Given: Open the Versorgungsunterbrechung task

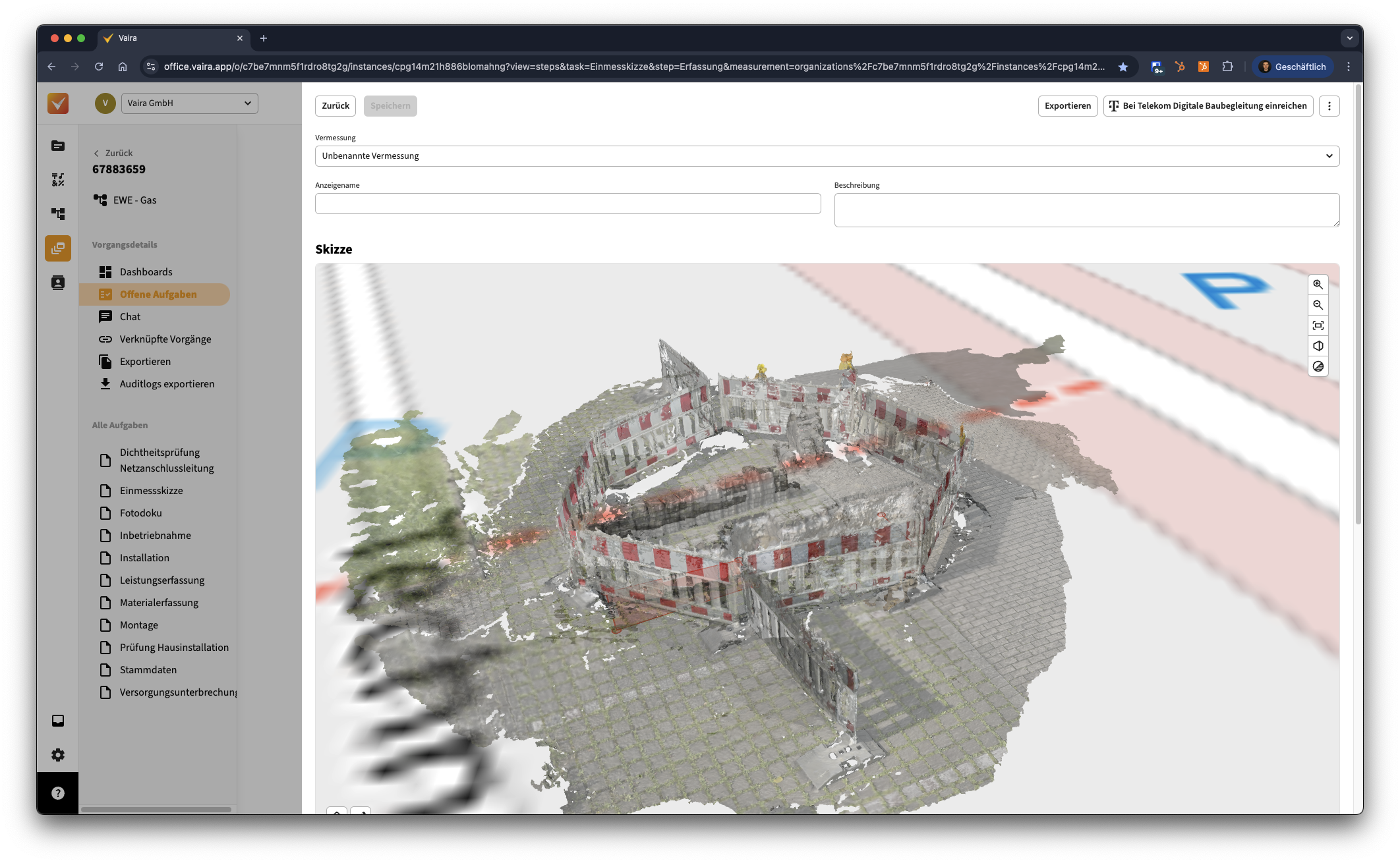Looking at the screenshot, I should pyautogui.click(x=167, y=692).
